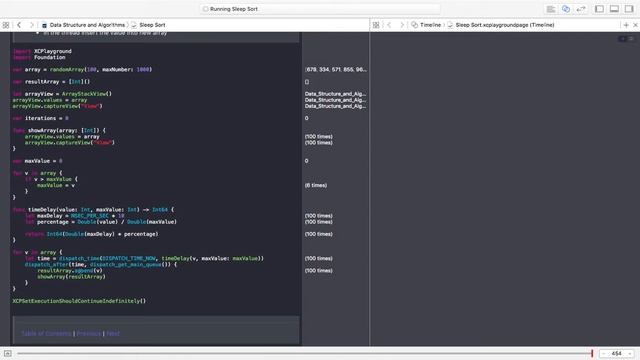The height and width of the screenshot is (360, 640).
Task: Click the (100 times) result beside resultArray.append
Action: pos(319,271)
